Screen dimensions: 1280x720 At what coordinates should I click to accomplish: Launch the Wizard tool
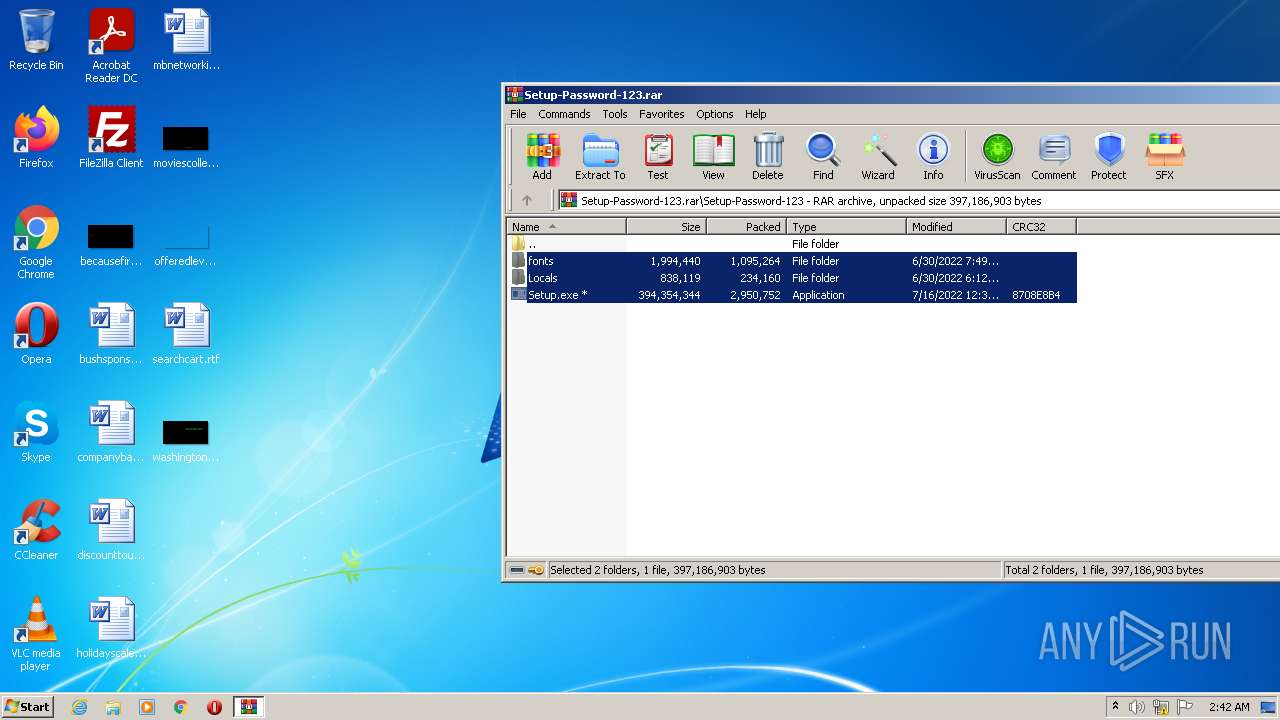pyautogui.click(x=878, y=157)
